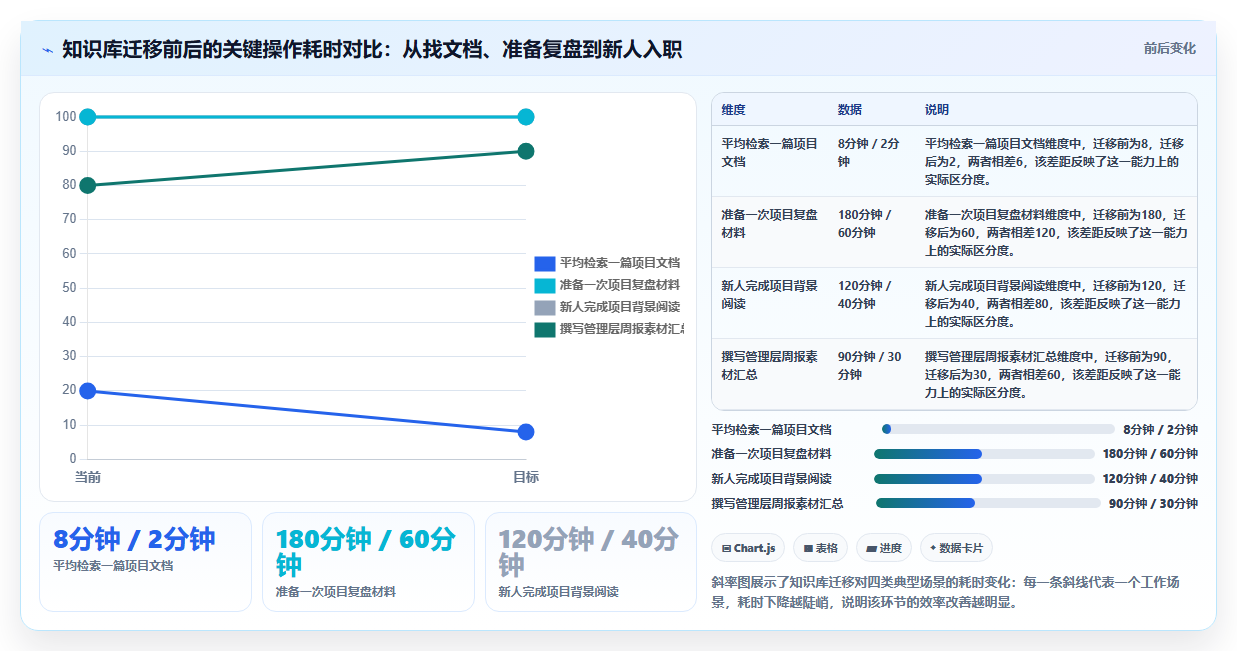This screenshot has height=651, width=1237.
Task: Open the 8分钟 / 2分钟 stat card
Action: pyautogui.click(x=145, y=562)
